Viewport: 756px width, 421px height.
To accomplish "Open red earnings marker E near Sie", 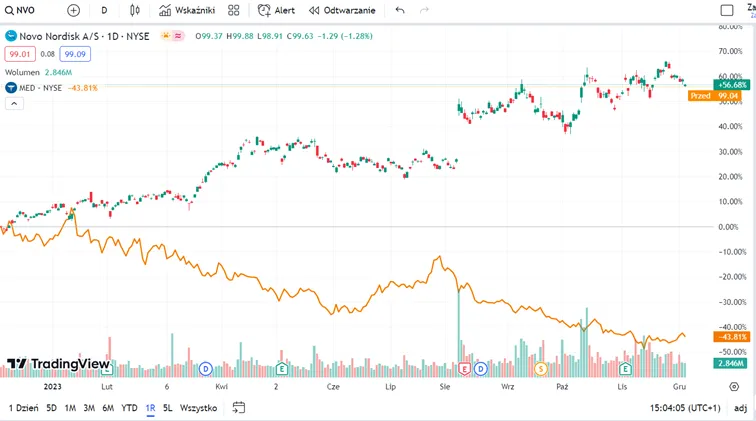I will coord(464,369).
